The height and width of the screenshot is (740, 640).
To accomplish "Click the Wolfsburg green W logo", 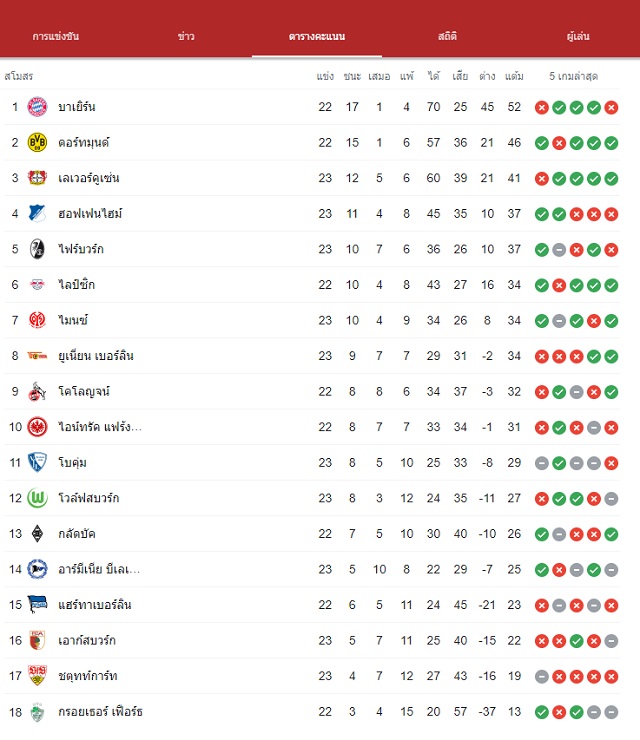I will [x=37, y=498].
